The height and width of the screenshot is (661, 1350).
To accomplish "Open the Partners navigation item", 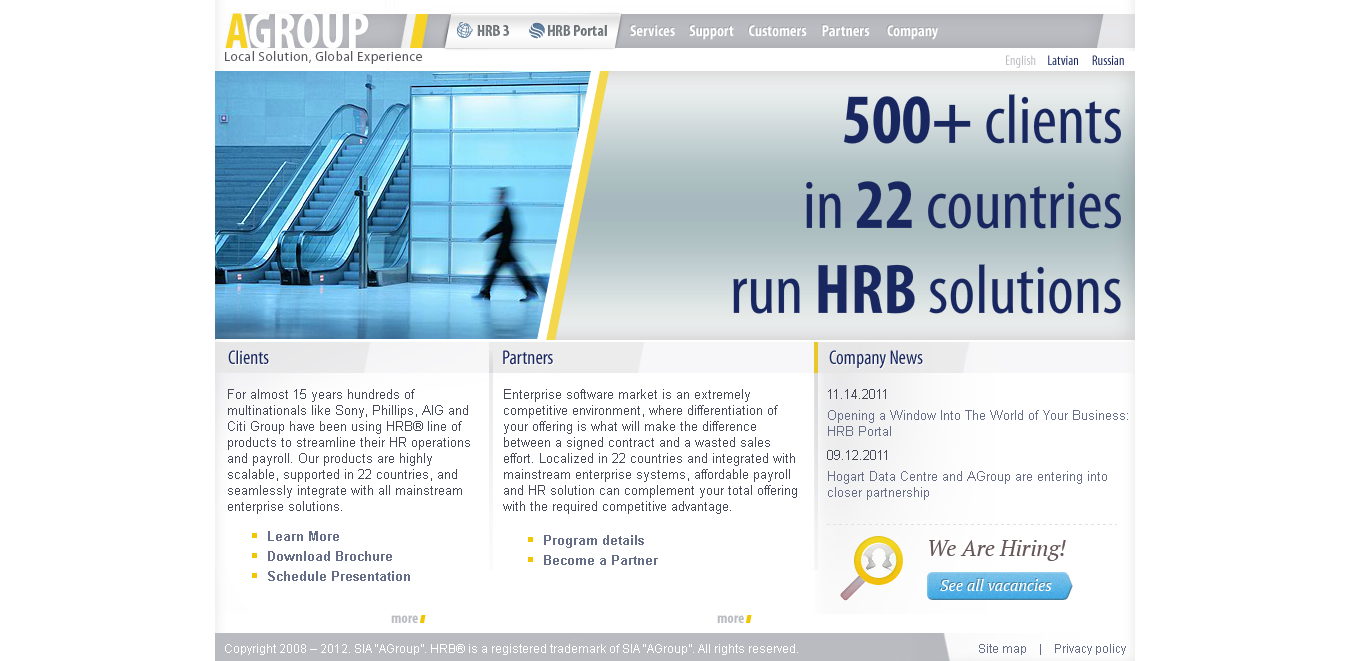I will point(845,31).
